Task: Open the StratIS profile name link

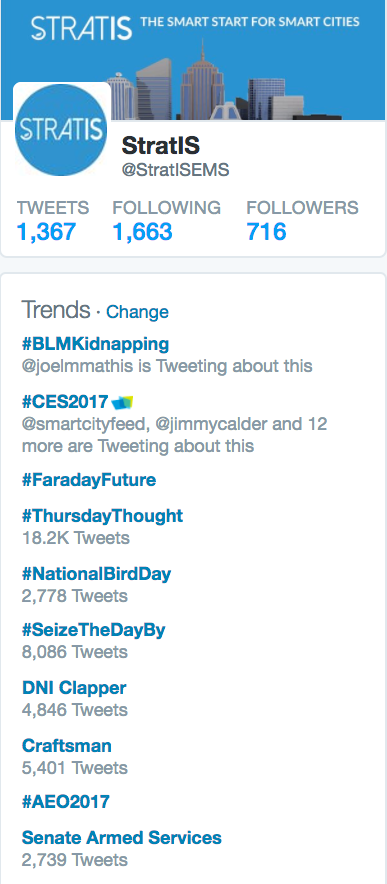Action: [x=161, y=146]
